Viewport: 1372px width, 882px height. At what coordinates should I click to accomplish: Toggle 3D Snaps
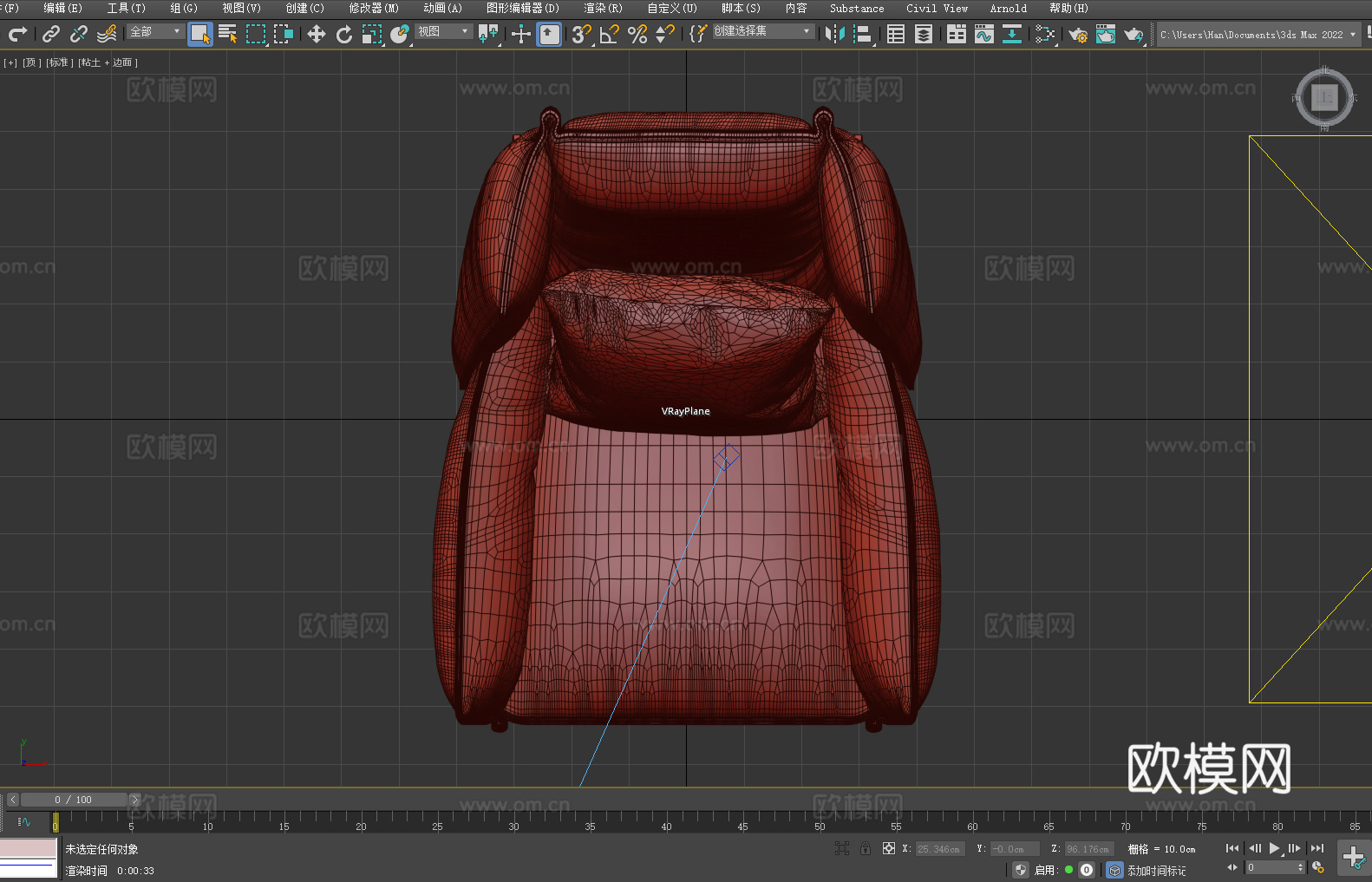(x=582, y=34)
